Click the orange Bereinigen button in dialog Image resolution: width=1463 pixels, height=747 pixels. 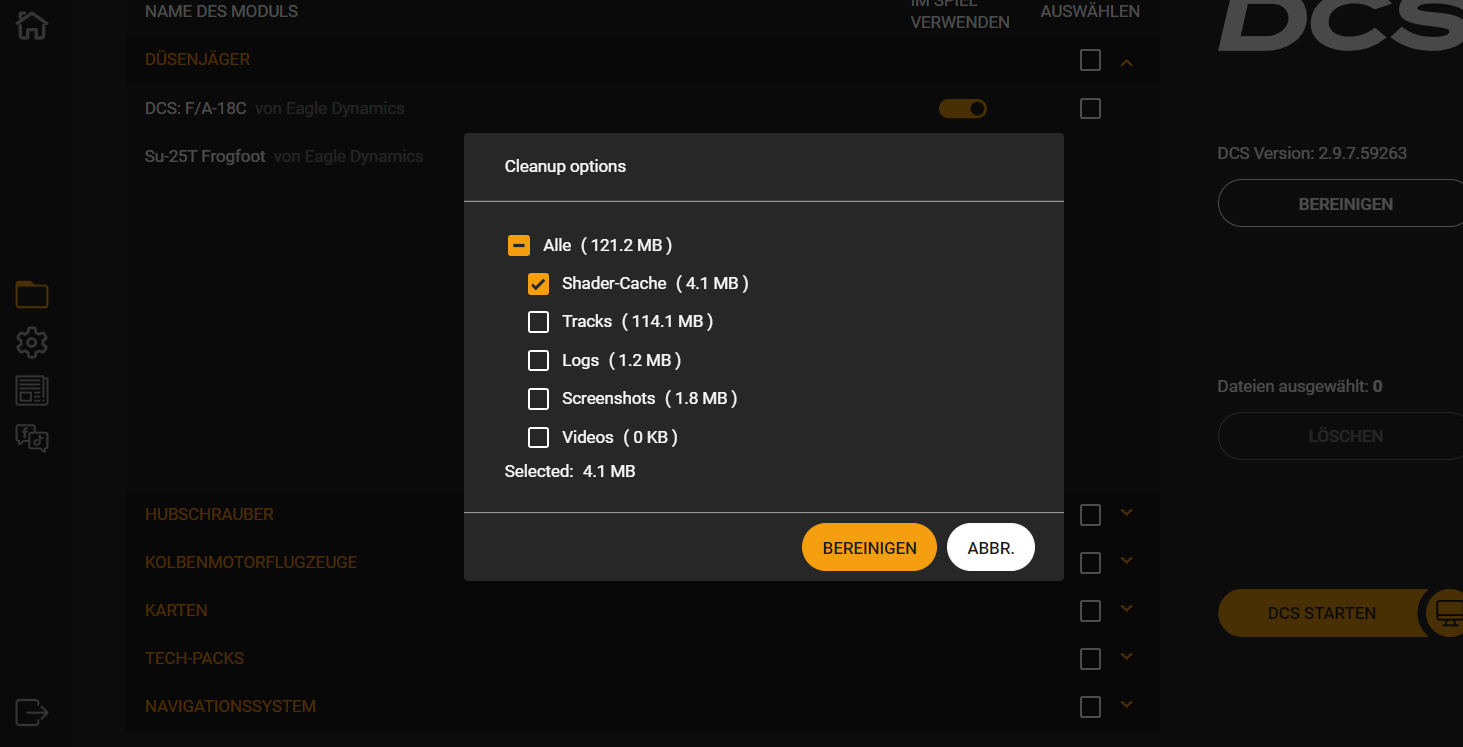tap(869, 548)
